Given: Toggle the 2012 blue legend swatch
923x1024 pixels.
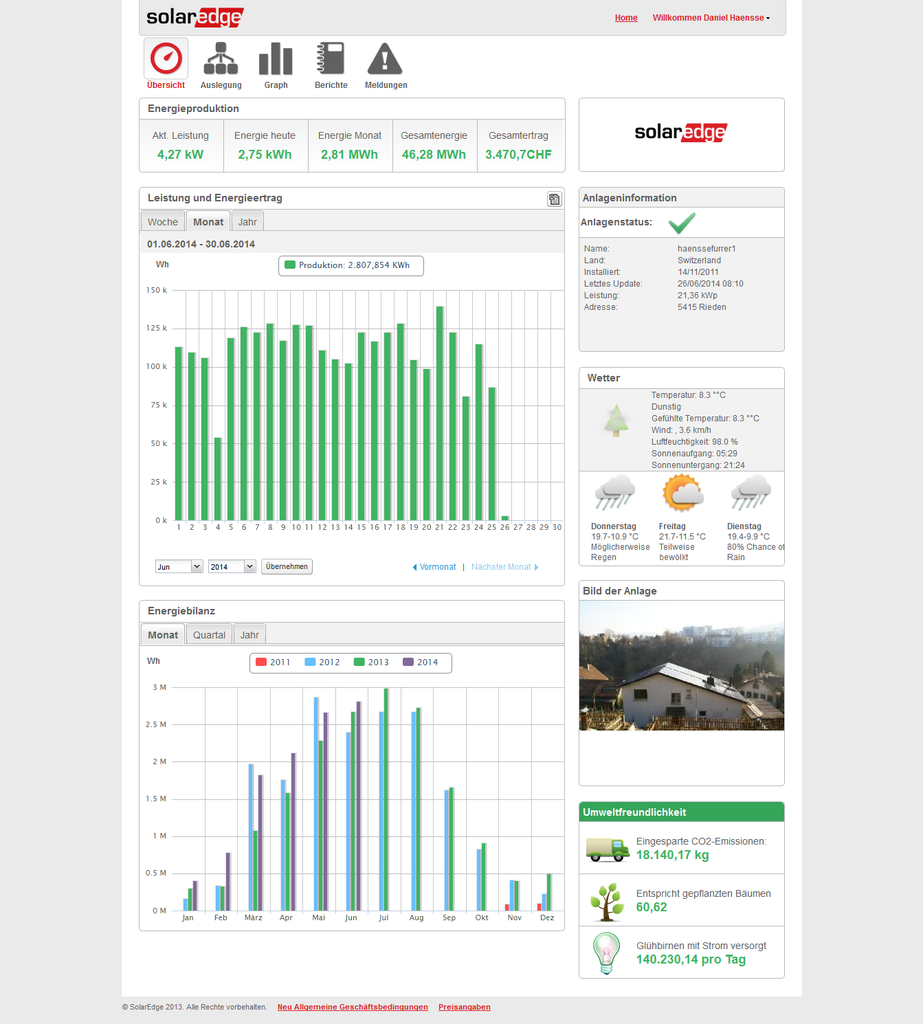Looking at the screenshot, I should point(310,662).
